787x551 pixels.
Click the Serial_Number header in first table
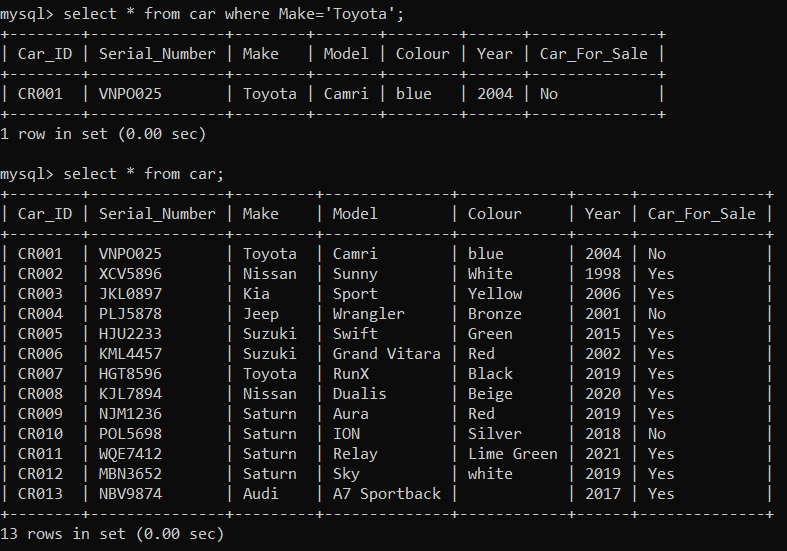tap(157, 54)
